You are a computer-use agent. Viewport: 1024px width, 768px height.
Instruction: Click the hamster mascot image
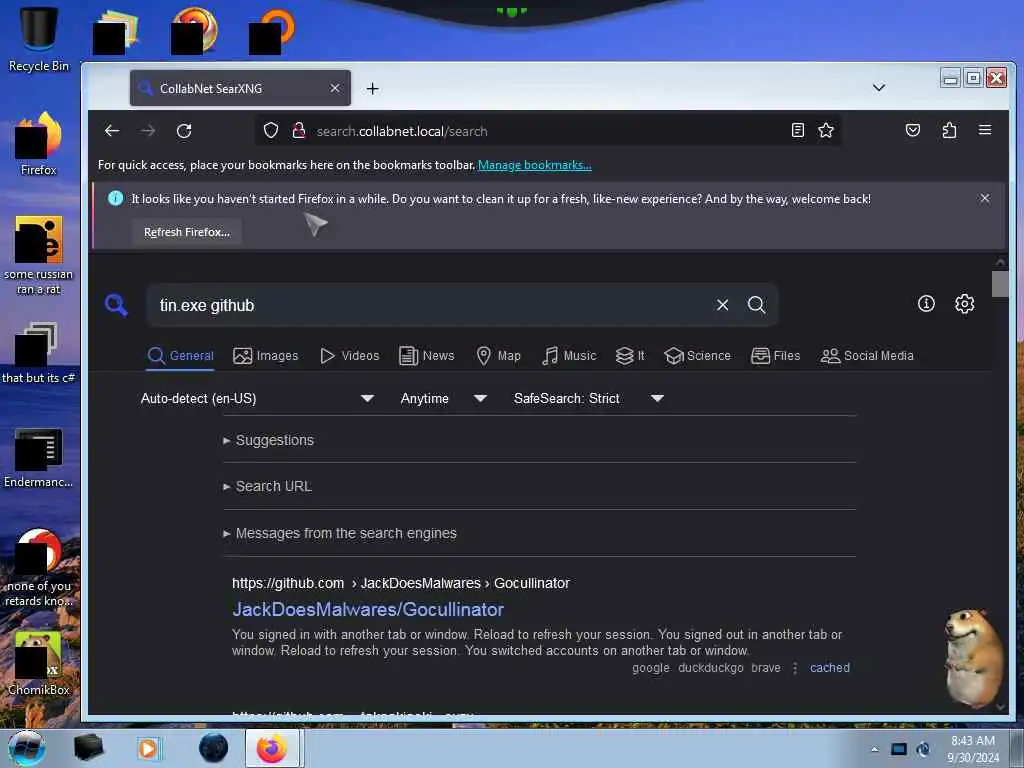click(974, 658)
